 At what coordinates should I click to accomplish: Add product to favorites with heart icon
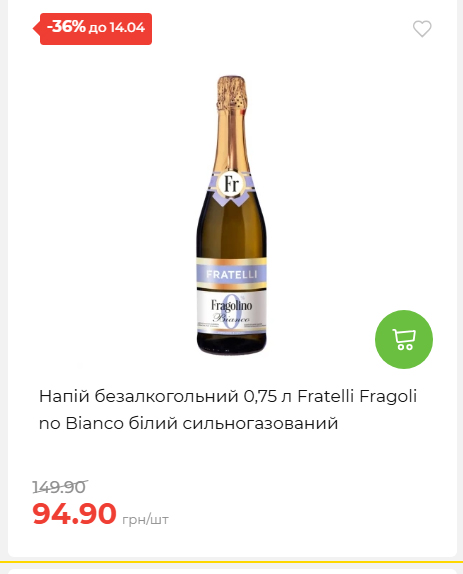click(x=422, y=29)
